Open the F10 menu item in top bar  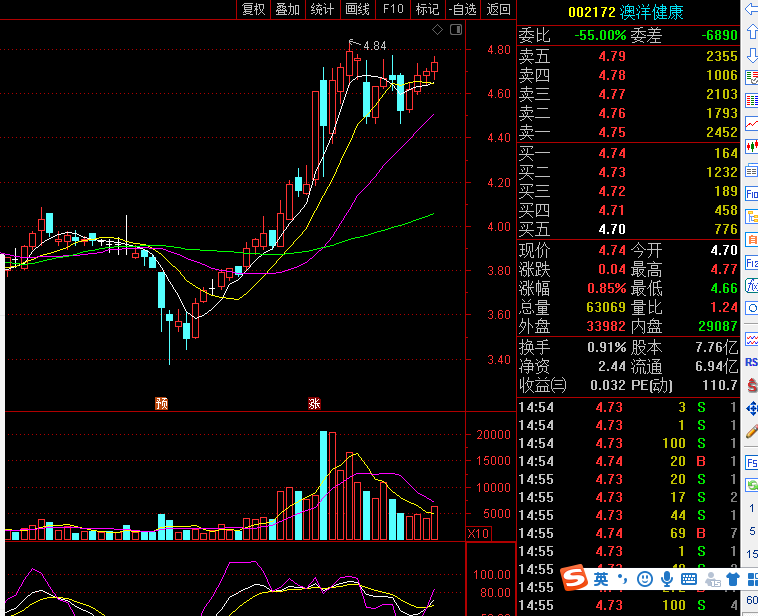(x=393, y=9)
